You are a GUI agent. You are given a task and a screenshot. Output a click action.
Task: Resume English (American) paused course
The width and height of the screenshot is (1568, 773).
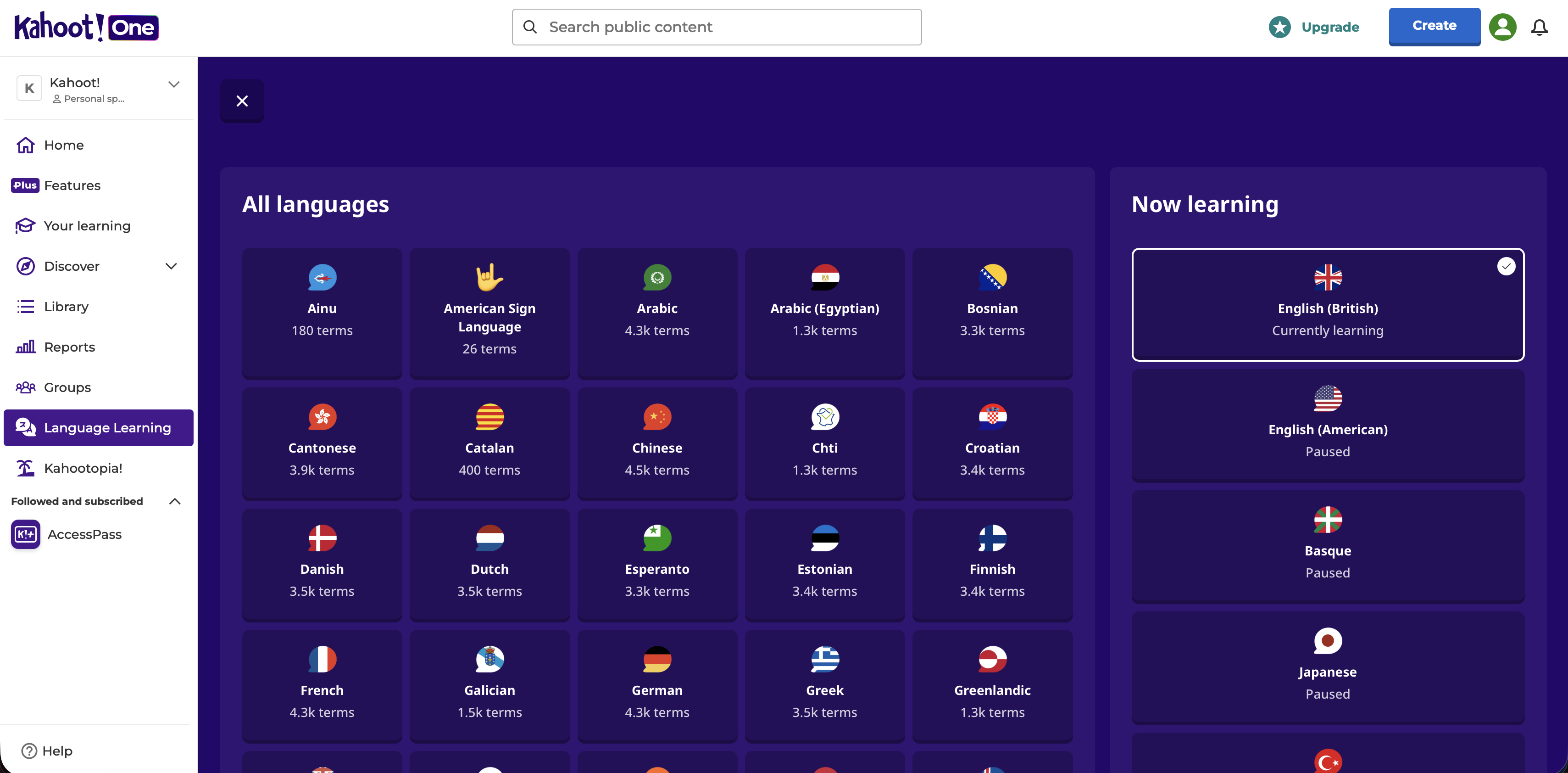point(1328,425)
